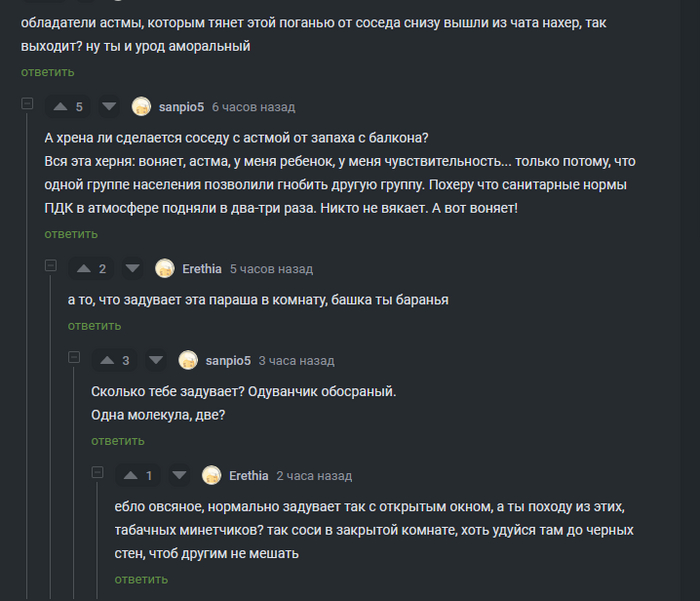Click "ответить" under the "Одна молекула, две?" comment
The width and height of the screenshot is (700, 601).
tap(118, 441)
